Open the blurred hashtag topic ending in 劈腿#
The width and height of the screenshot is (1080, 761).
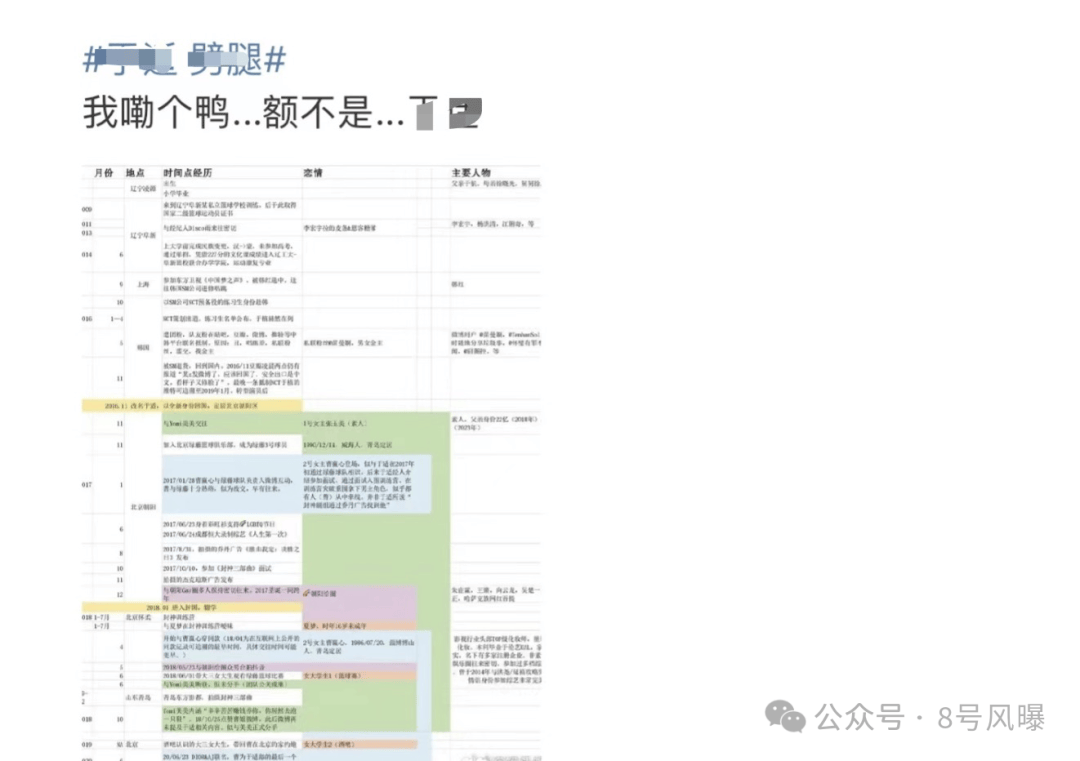[185, 61]
